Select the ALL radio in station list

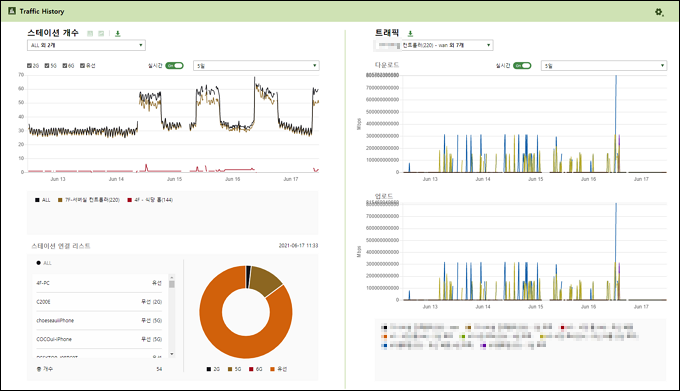[39, 263]
